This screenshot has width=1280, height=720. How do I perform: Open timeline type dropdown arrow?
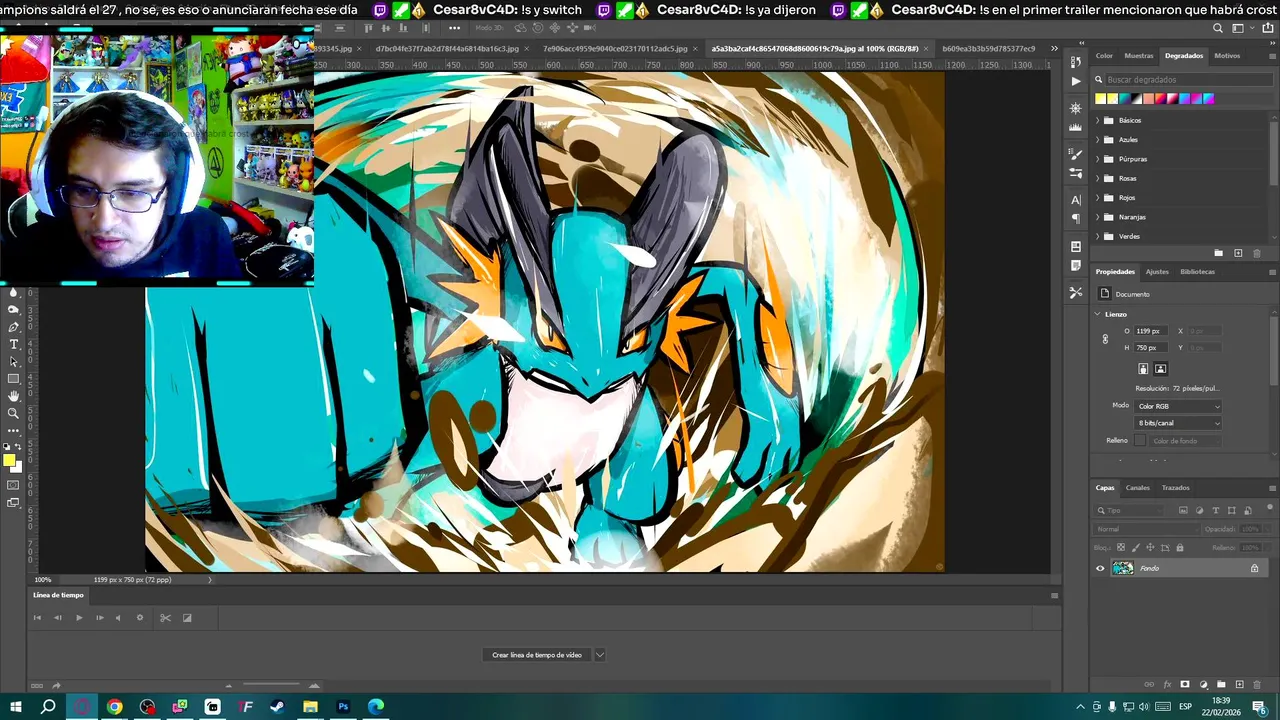tap(600, 655)
